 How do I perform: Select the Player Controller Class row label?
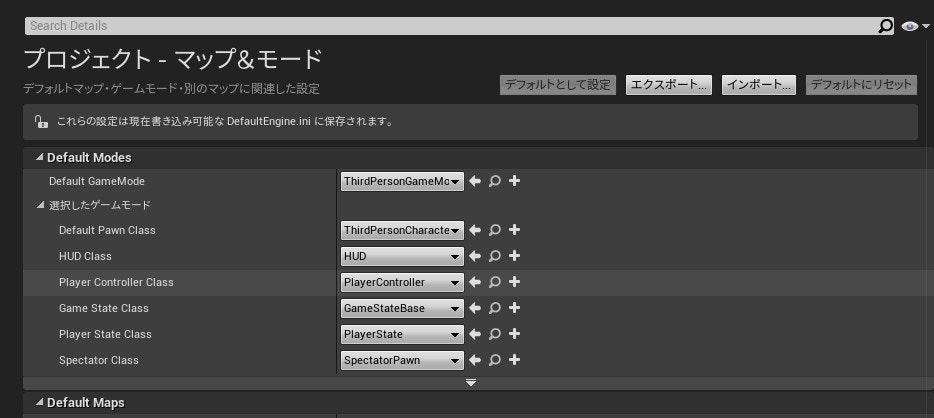[x=116, y=282]
